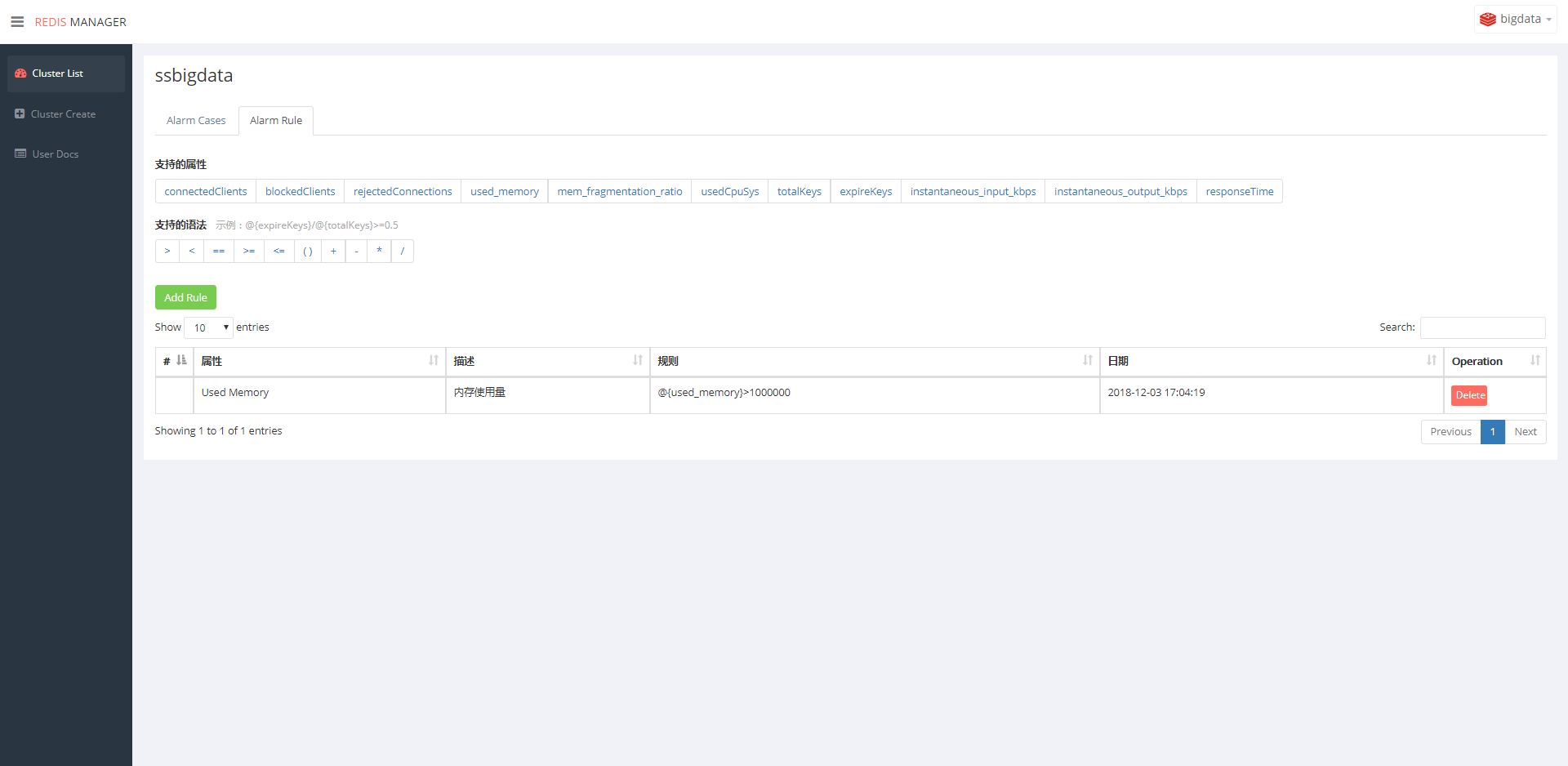The image size is (1568, 766).
Task: Go to the Next page
Action: (1526, 432)
